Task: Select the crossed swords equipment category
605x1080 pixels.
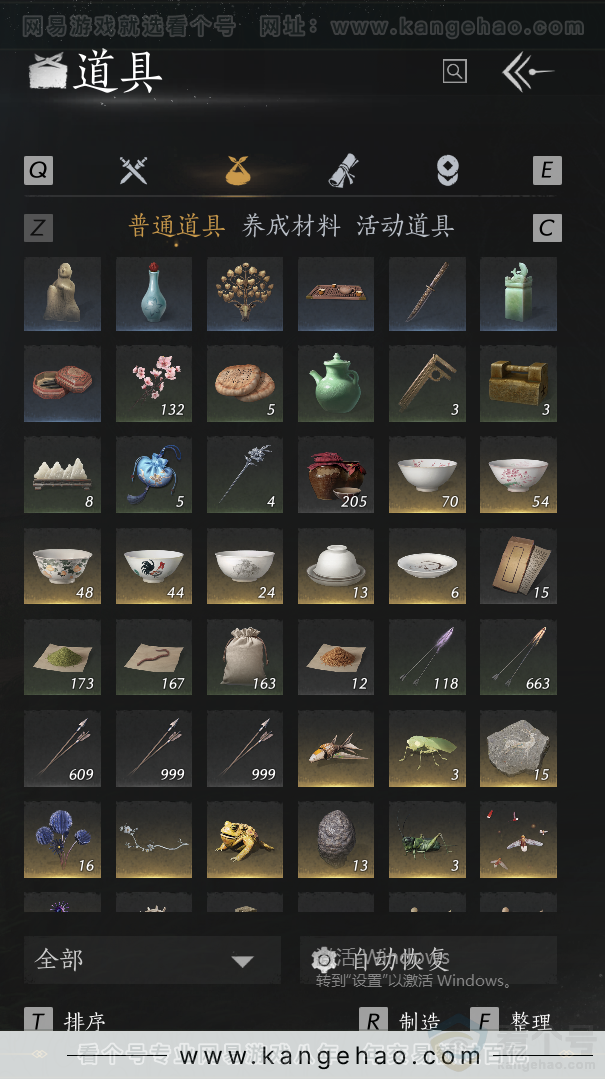Action: (x=133, y=170)
